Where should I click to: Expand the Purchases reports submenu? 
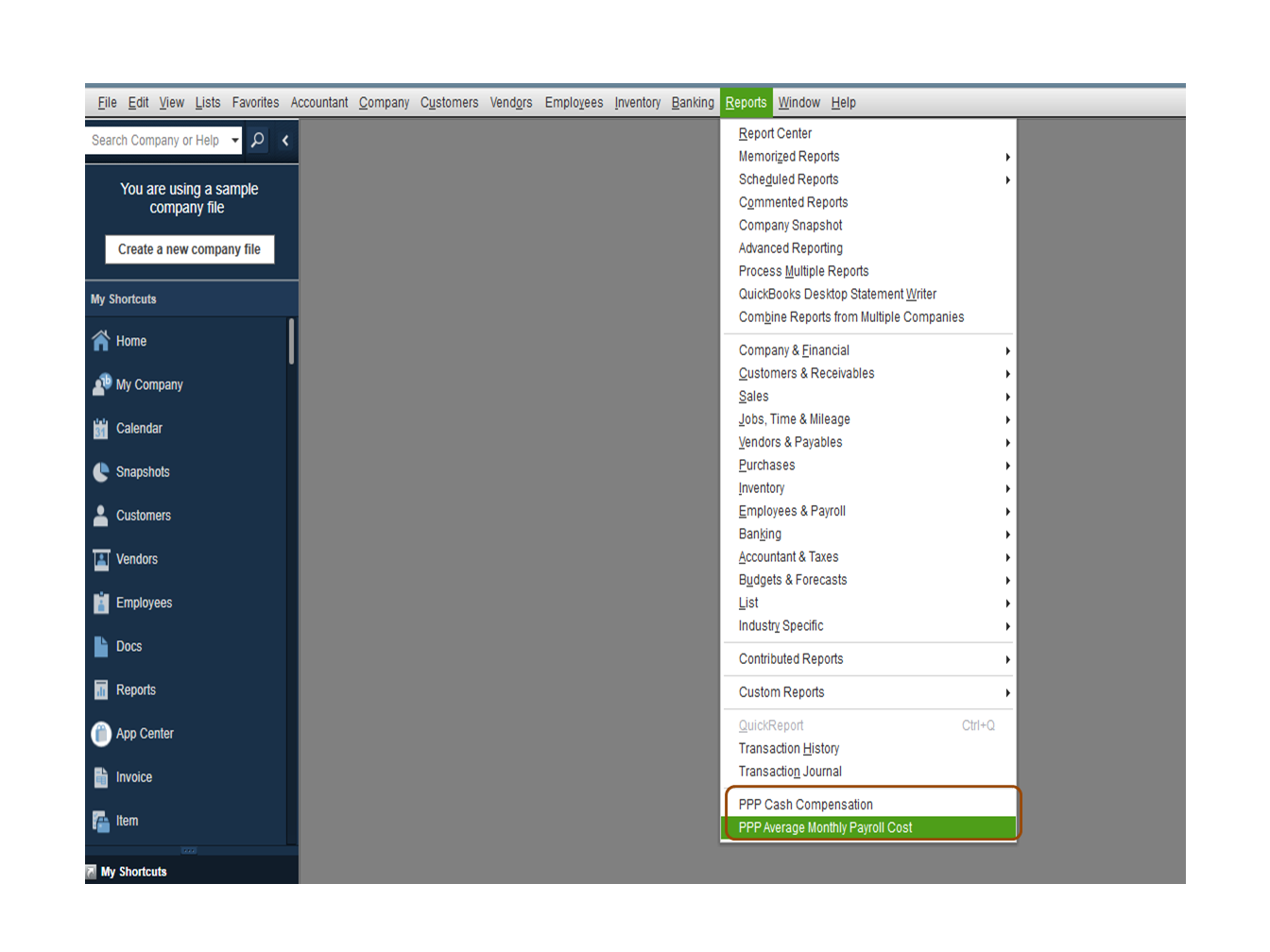tap(1007, 466)
